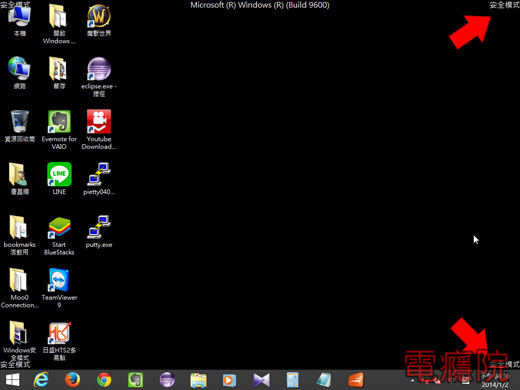Launch the World of Warcraft shortcut
The width and height of the screenshot is (520, 390).
tap(99, 21)
